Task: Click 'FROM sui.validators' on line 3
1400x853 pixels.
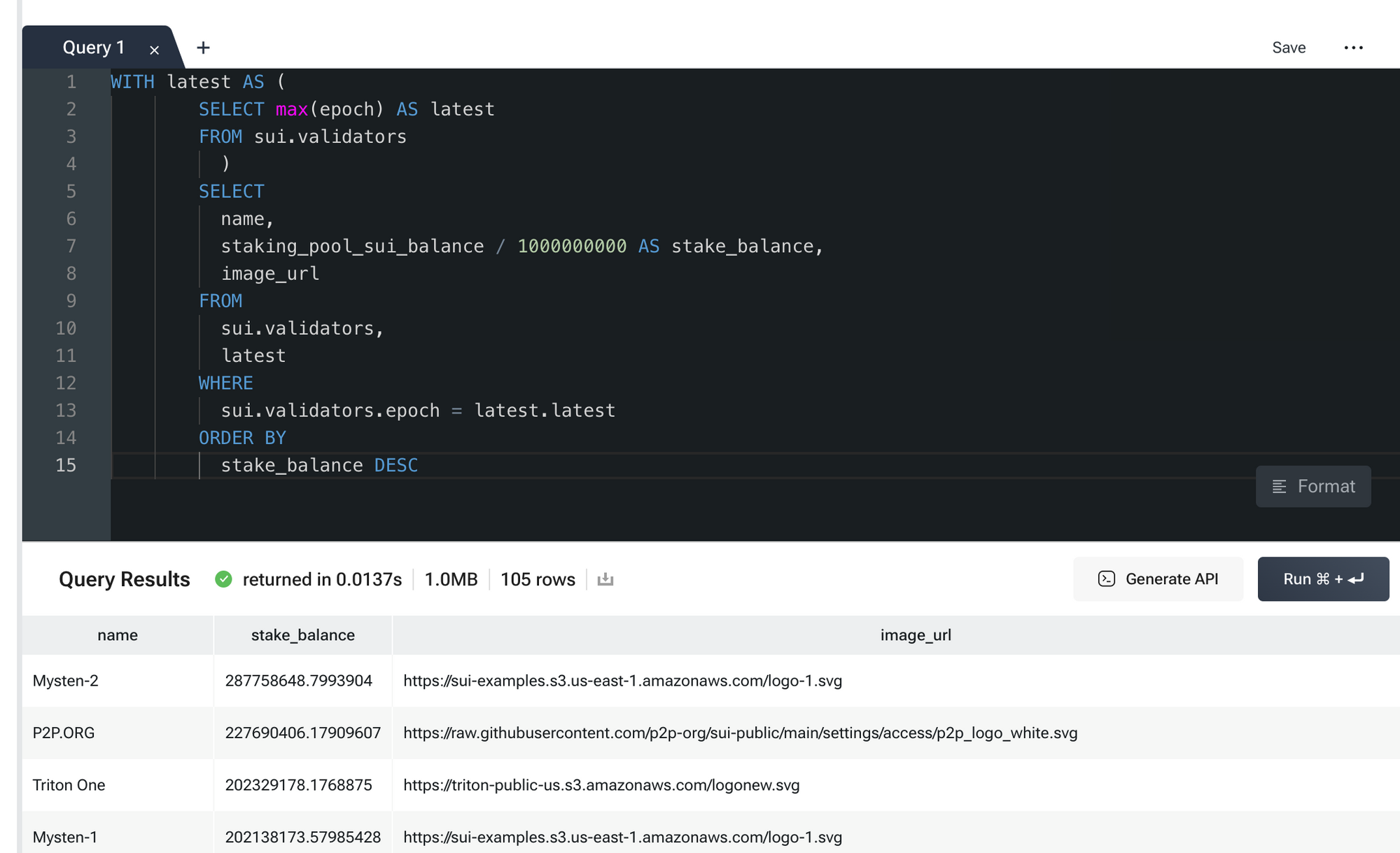Action: [x=302, y=137]
